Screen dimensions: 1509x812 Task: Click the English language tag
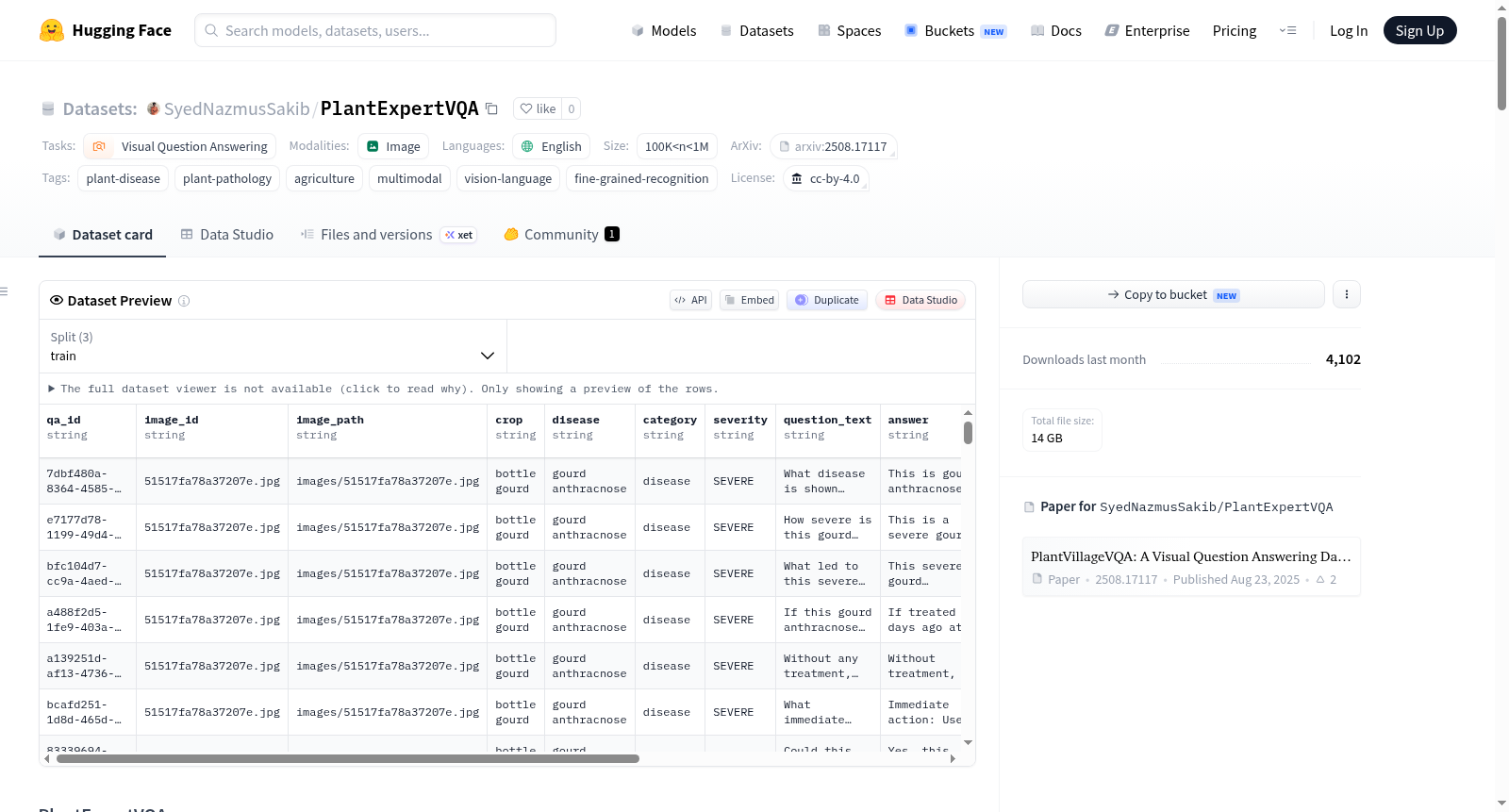coord(552,146)
